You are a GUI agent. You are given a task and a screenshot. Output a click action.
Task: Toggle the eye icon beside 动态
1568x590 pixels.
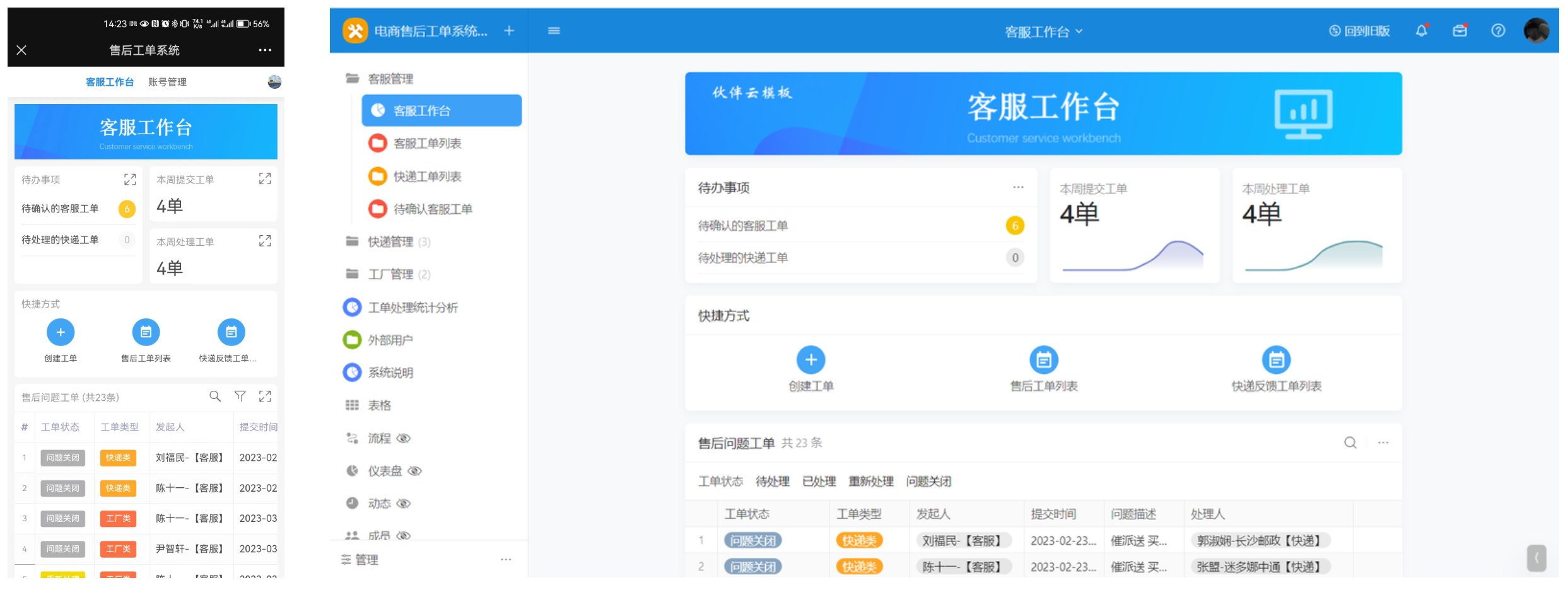pos(404,503)
